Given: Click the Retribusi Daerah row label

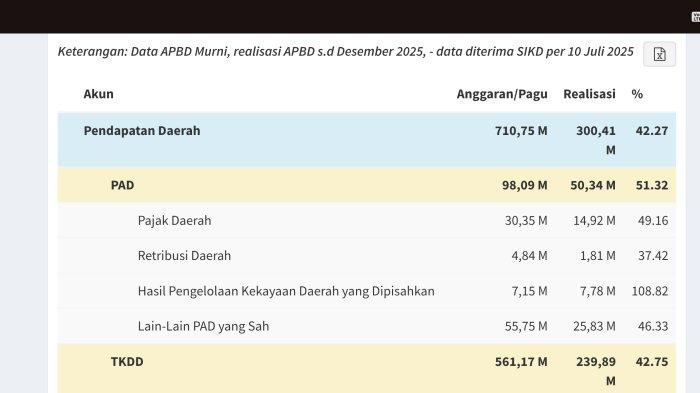Looking at the screenshot, I should point(184,255).
